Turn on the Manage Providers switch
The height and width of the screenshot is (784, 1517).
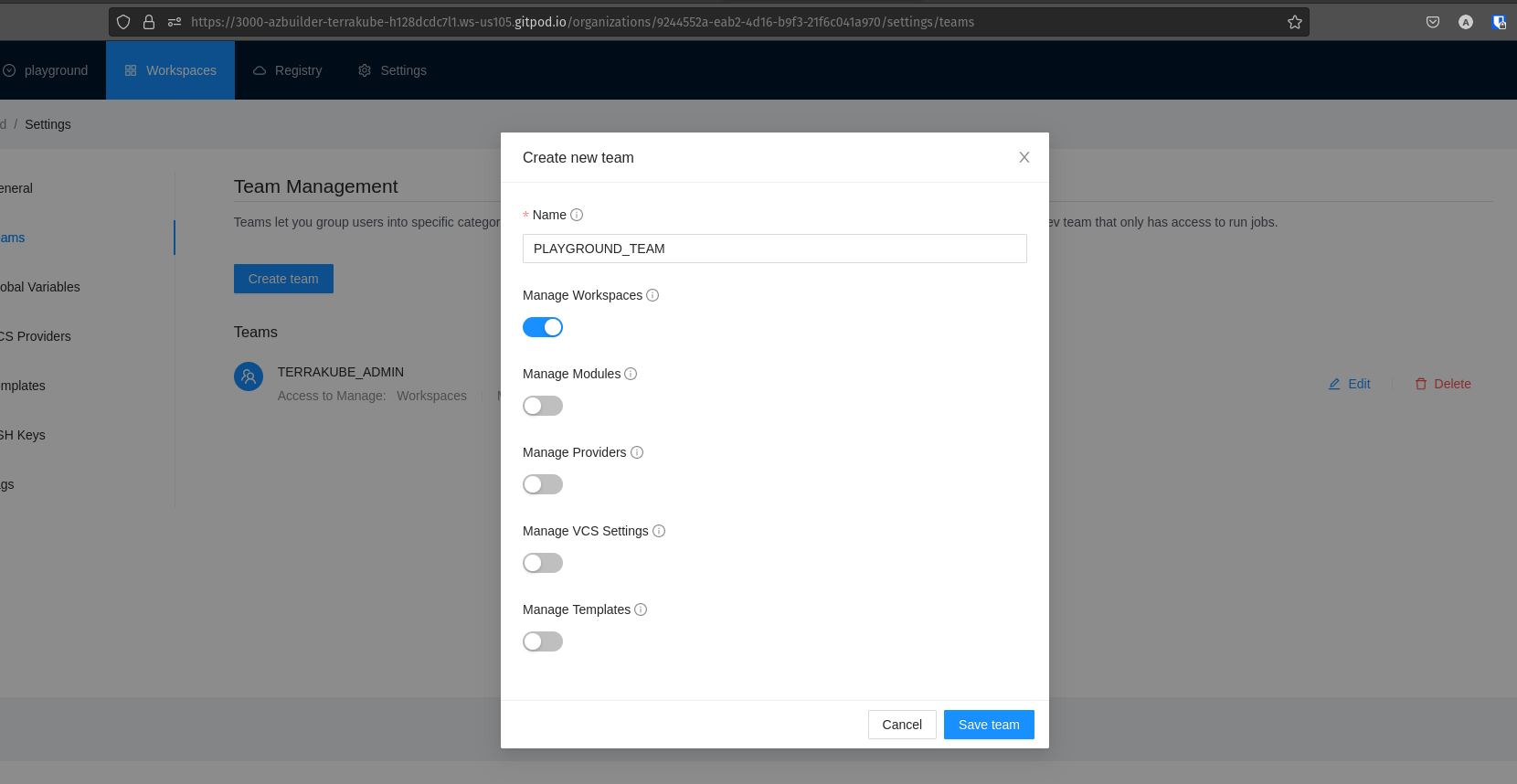point(543,484)
